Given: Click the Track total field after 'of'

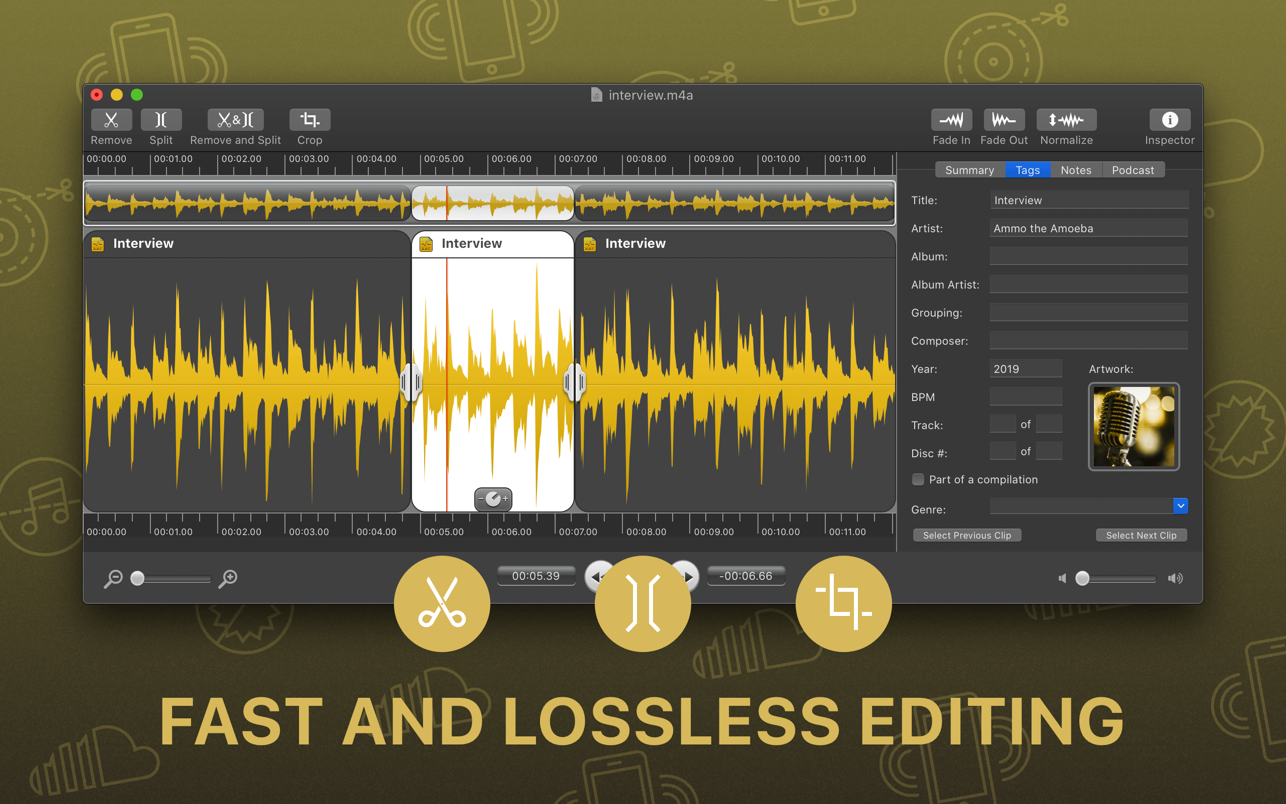Looking at the screenshot, I should 1049,424.
